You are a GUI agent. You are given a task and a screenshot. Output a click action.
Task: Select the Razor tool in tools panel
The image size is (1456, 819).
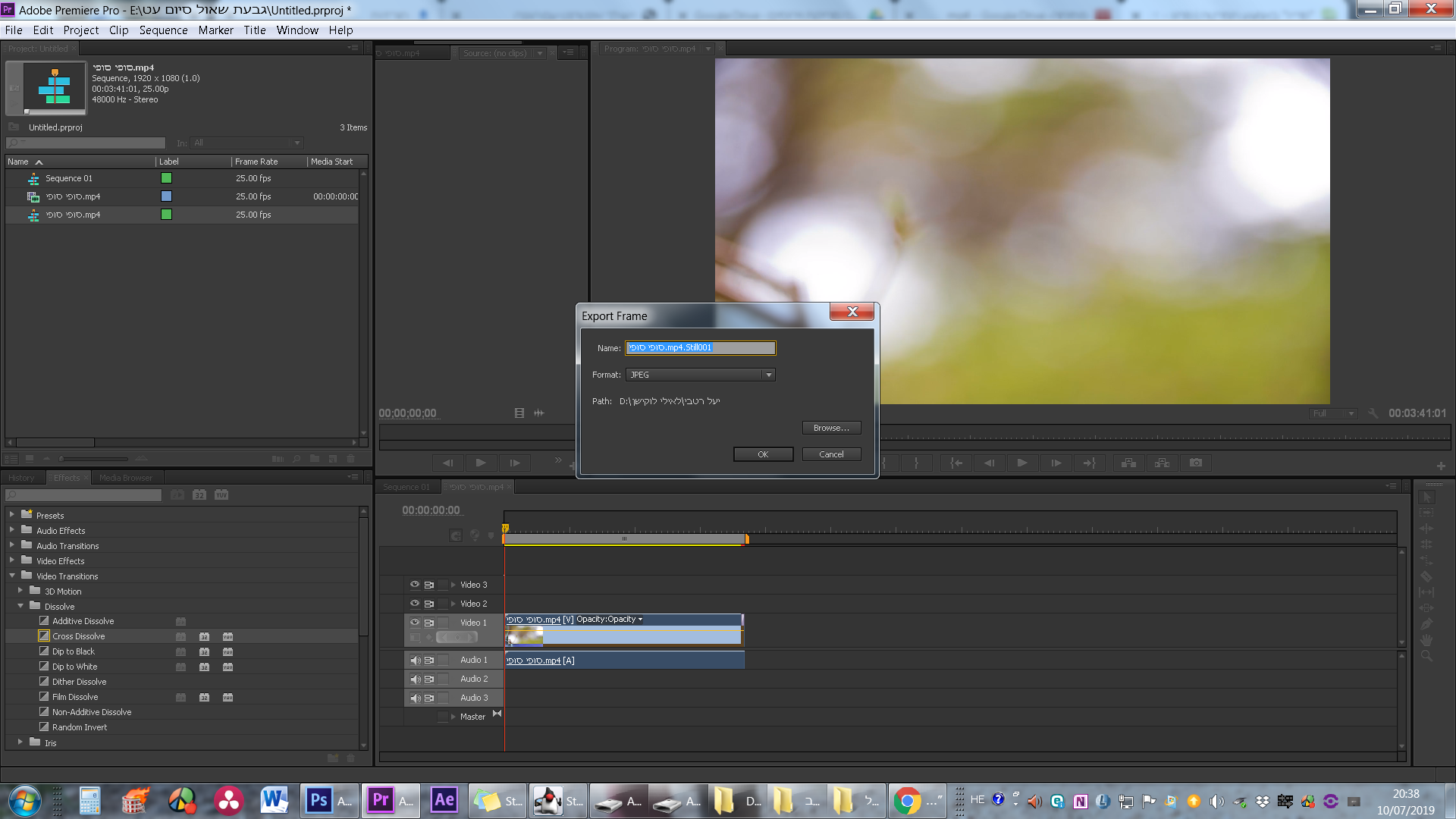click(x=1426, y=576)
